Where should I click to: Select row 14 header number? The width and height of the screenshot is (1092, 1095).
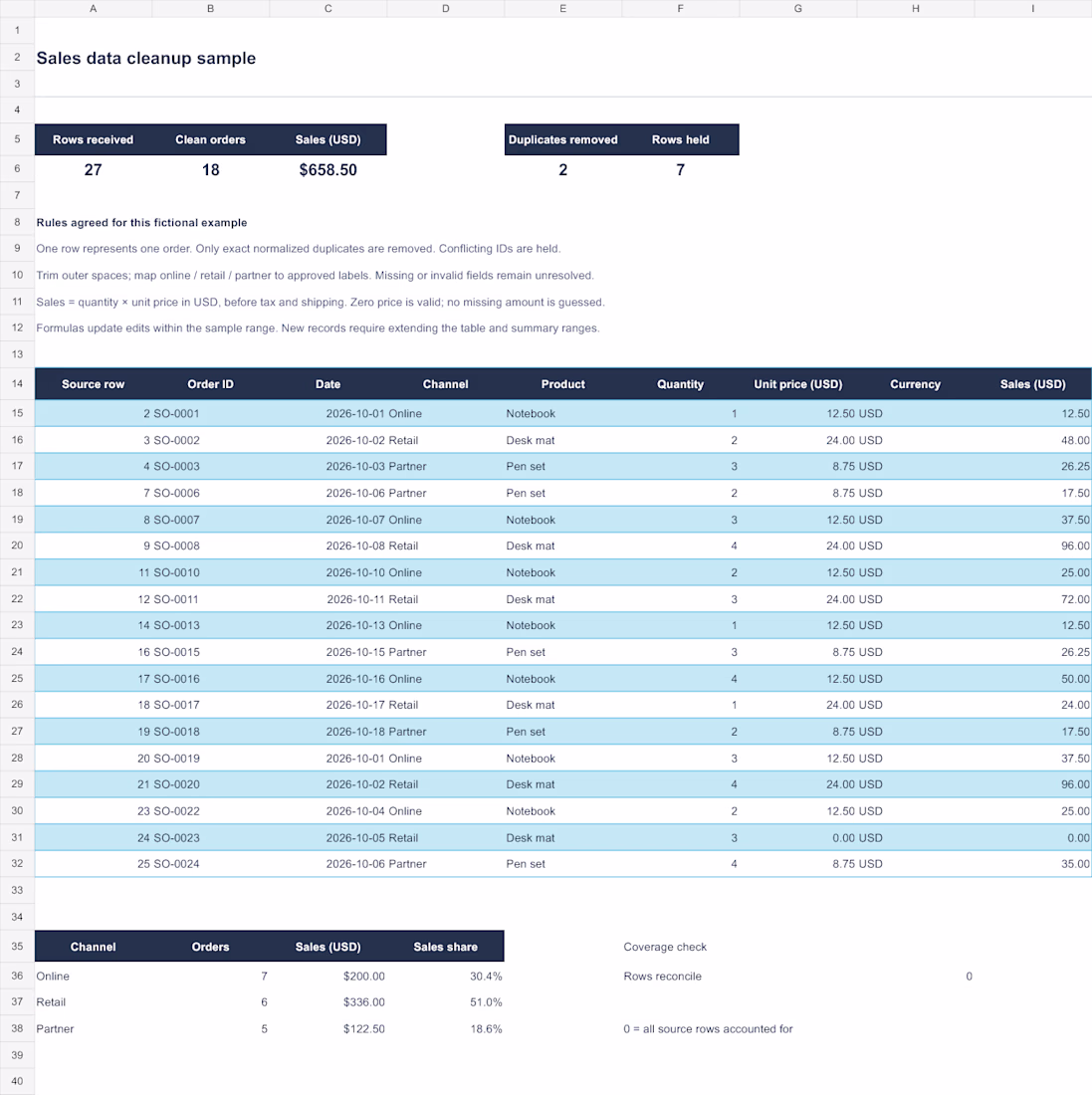tap(17, 383)
